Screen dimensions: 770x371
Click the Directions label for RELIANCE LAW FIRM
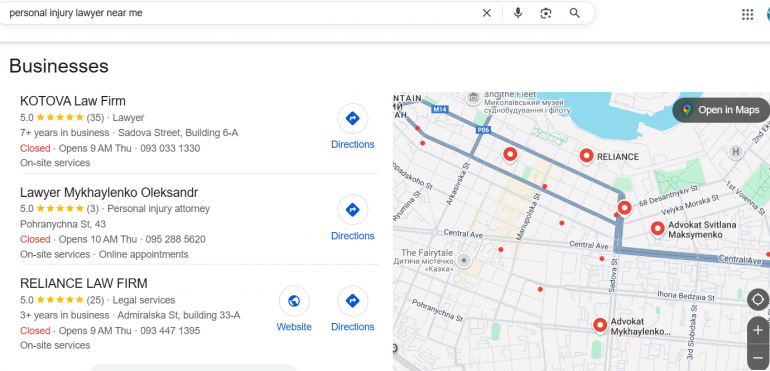[x=353, y=327]
